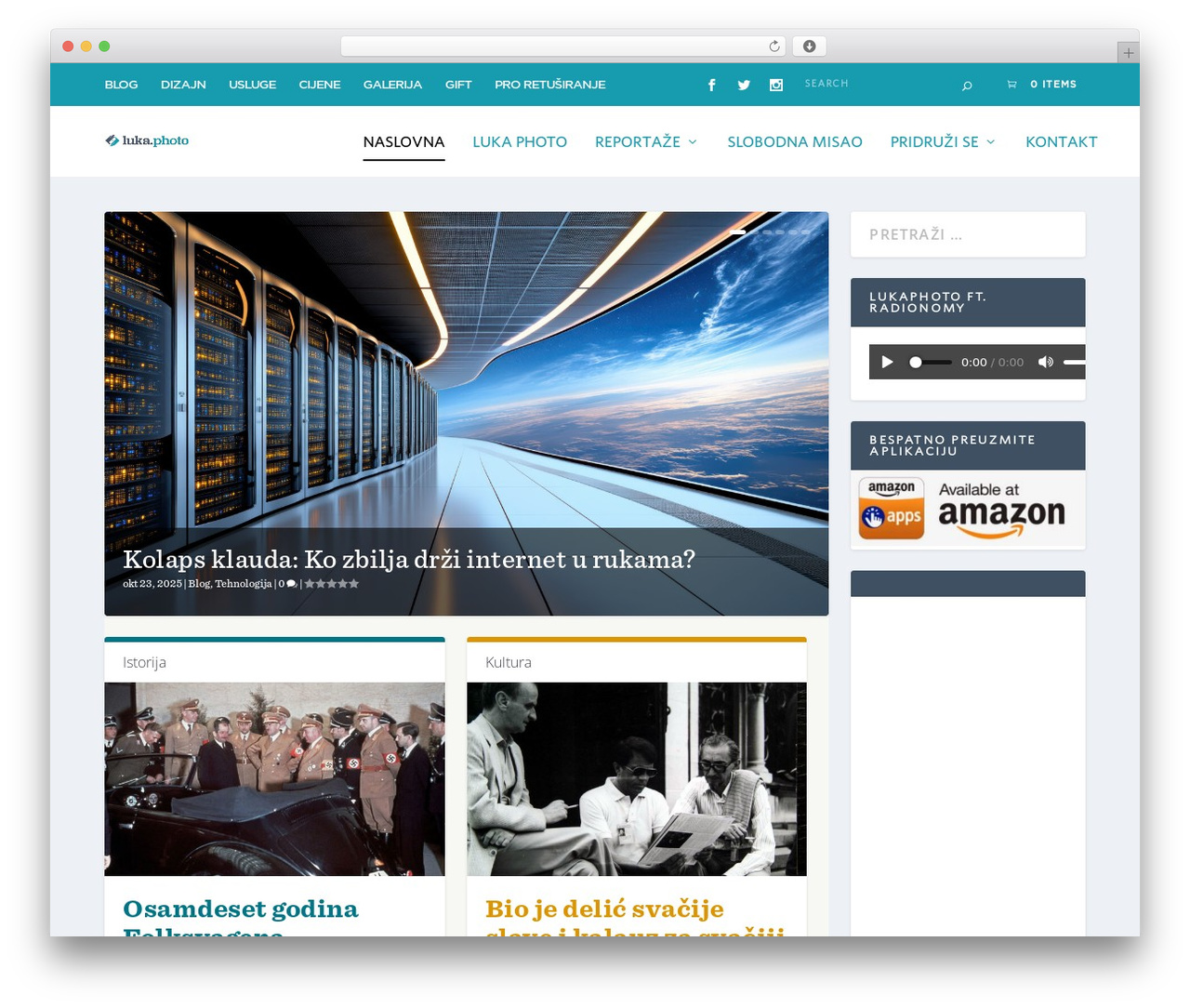Focus the Pretraži sidebar search box
Viewport: 1190px width, 1008px height.
tap(968, 234)
